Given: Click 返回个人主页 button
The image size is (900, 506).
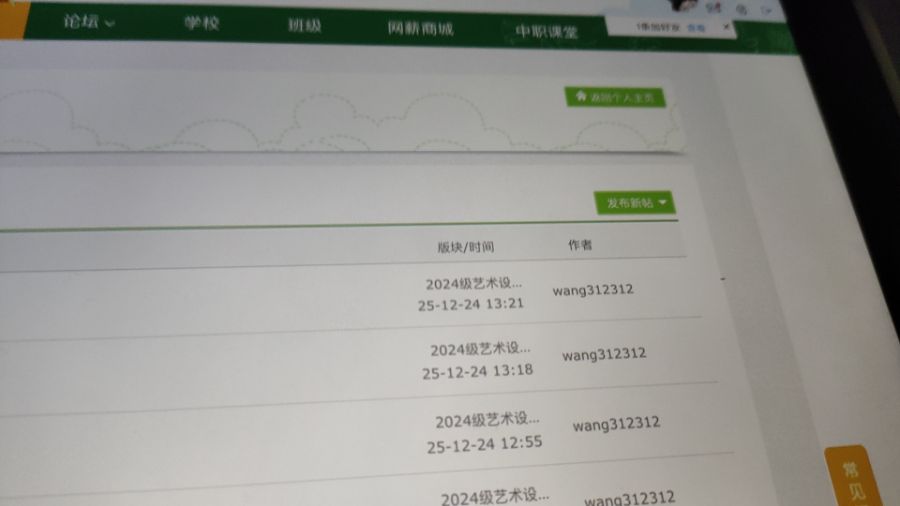Looking at the screenshot, I should 615,97.
